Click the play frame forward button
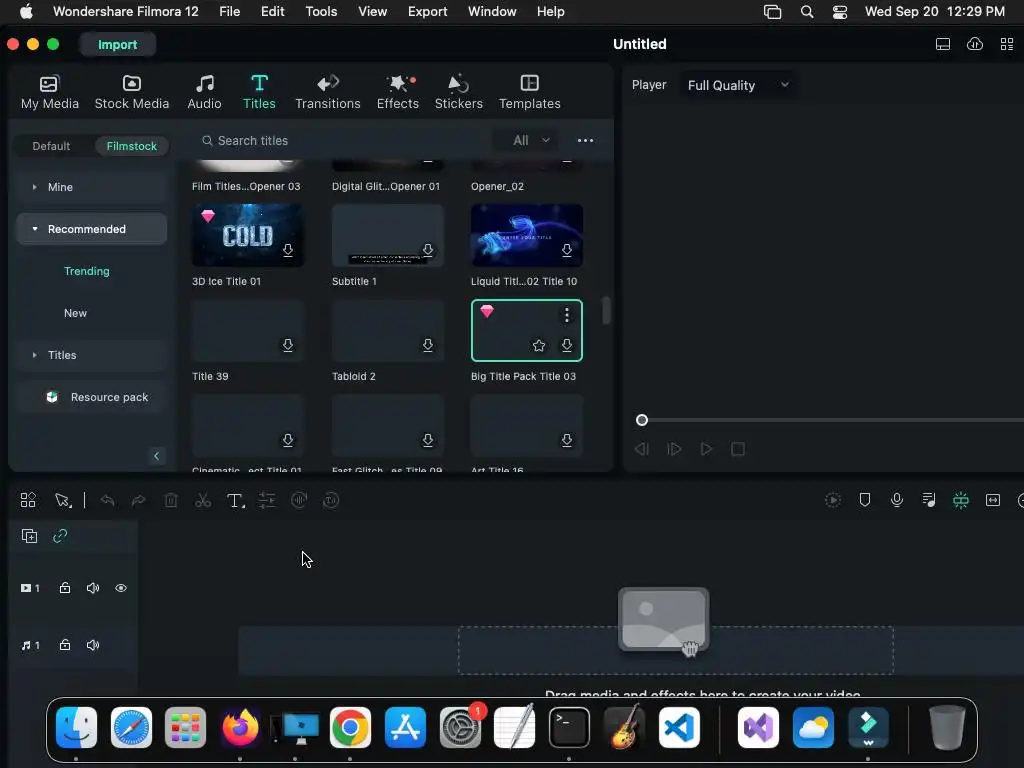 pyautogui.click(x=674, y=449)
